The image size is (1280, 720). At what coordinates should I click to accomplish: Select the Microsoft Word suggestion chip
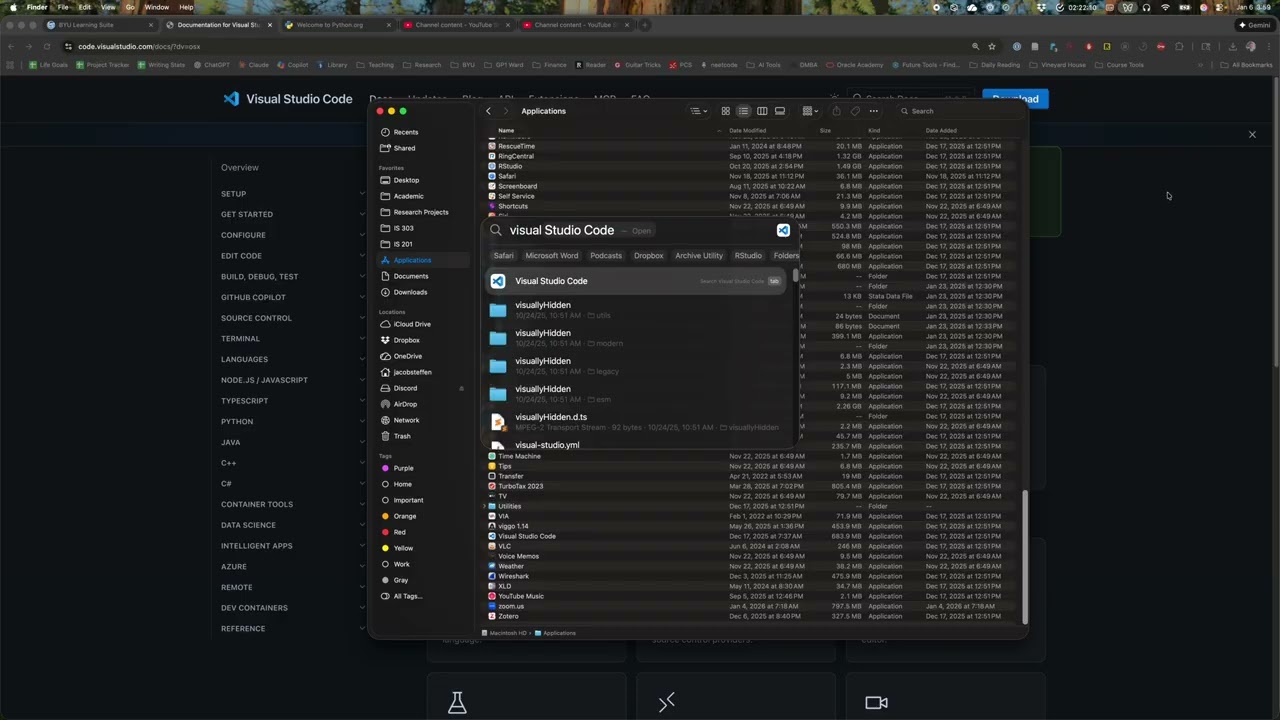coord(552,256)
